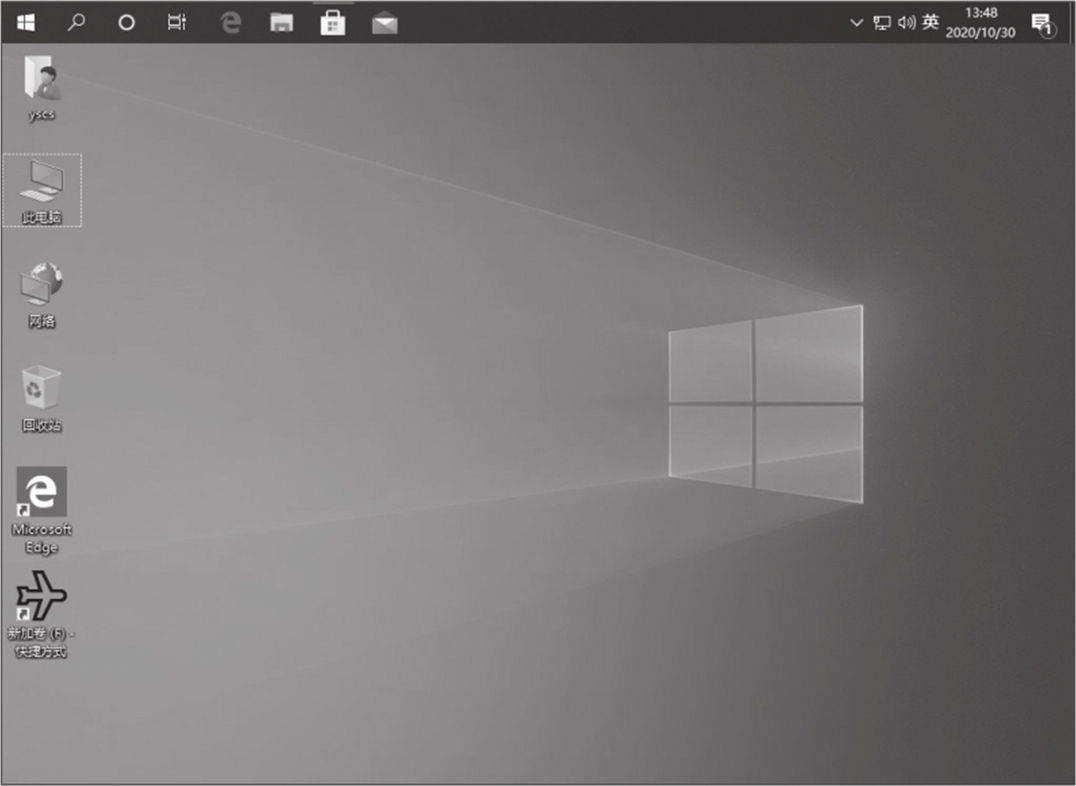Viewport: 1076px width, 786px height.
Task: Open File Explorer from the taskbar
Action: 281,23
